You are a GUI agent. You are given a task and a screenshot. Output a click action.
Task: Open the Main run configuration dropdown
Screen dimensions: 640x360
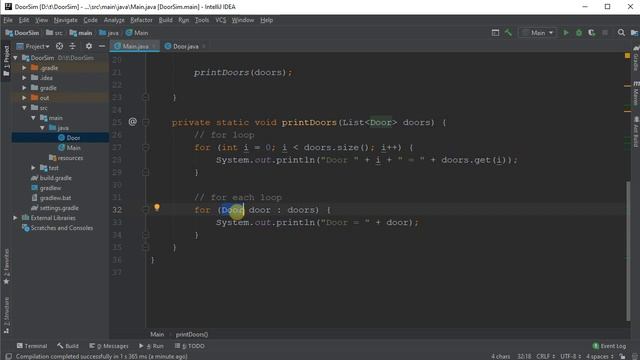pyautogui.click(x=538, y=33)
